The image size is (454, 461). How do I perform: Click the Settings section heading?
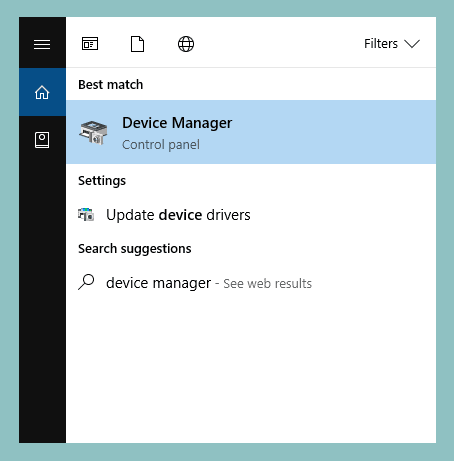click(102, 181)
